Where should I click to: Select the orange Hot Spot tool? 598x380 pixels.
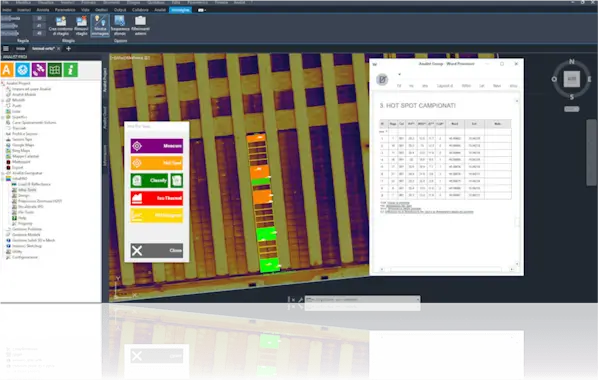pyautogui.click(x=157, y=163)
